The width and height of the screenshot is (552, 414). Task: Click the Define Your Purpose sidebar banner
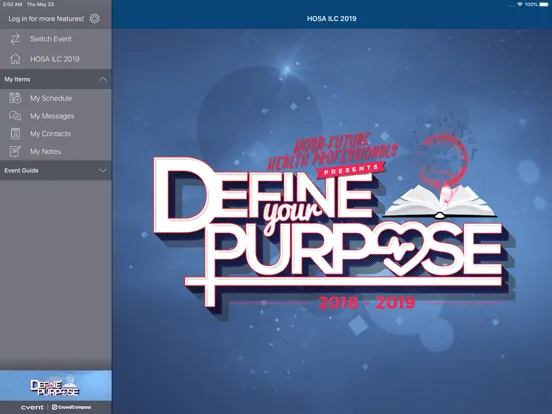point(56,385)
